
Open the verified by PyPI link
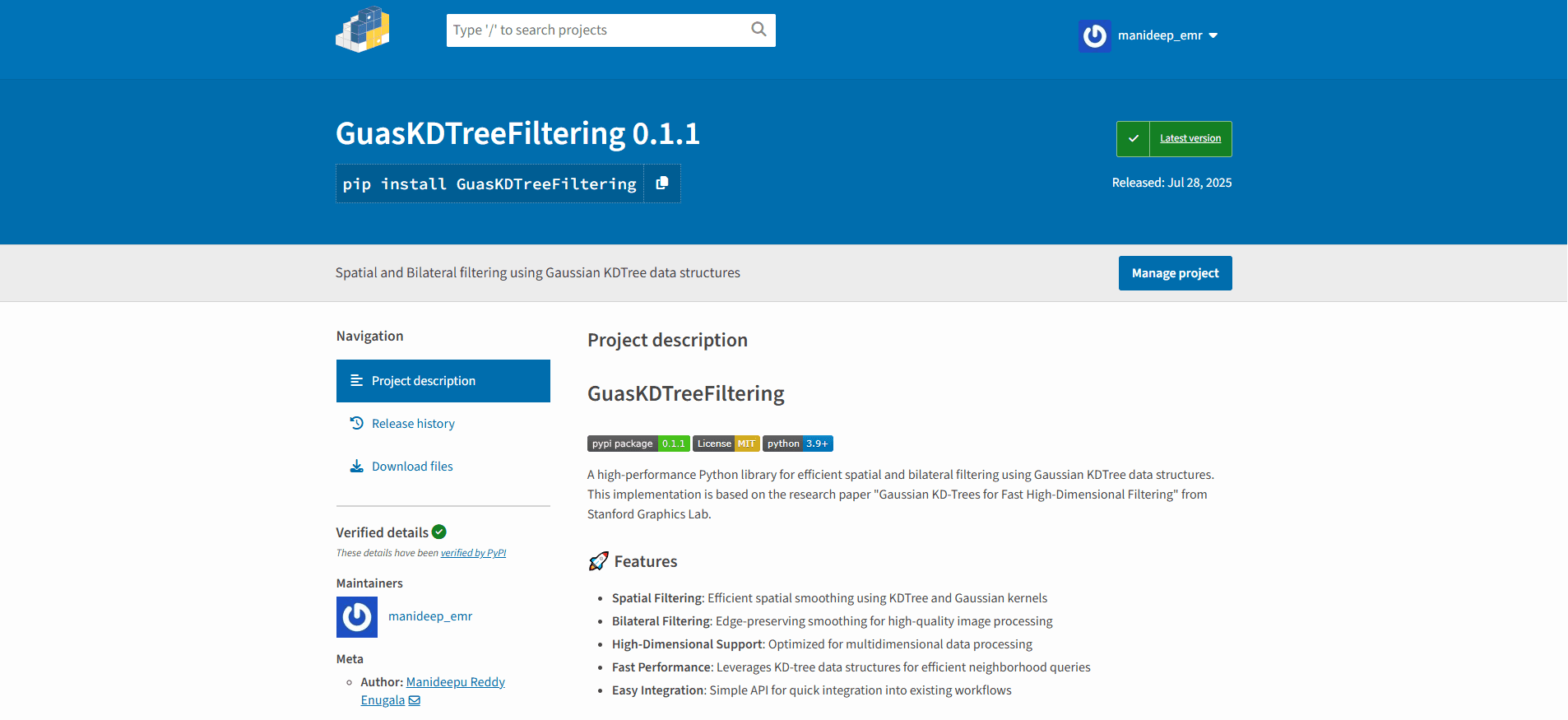tap(473, 553)
